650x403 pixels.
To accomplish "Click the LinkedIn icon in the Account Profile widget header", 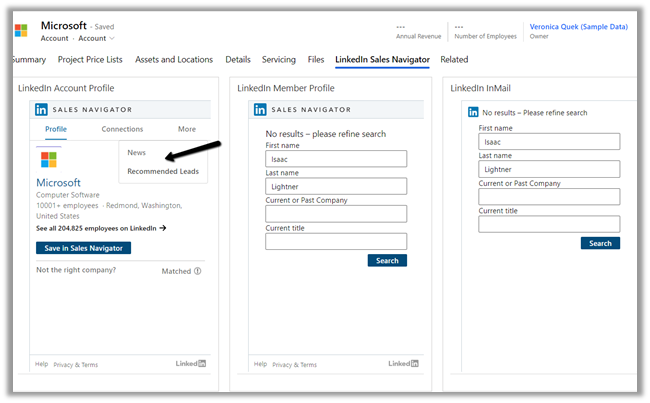I will point(42,109).
